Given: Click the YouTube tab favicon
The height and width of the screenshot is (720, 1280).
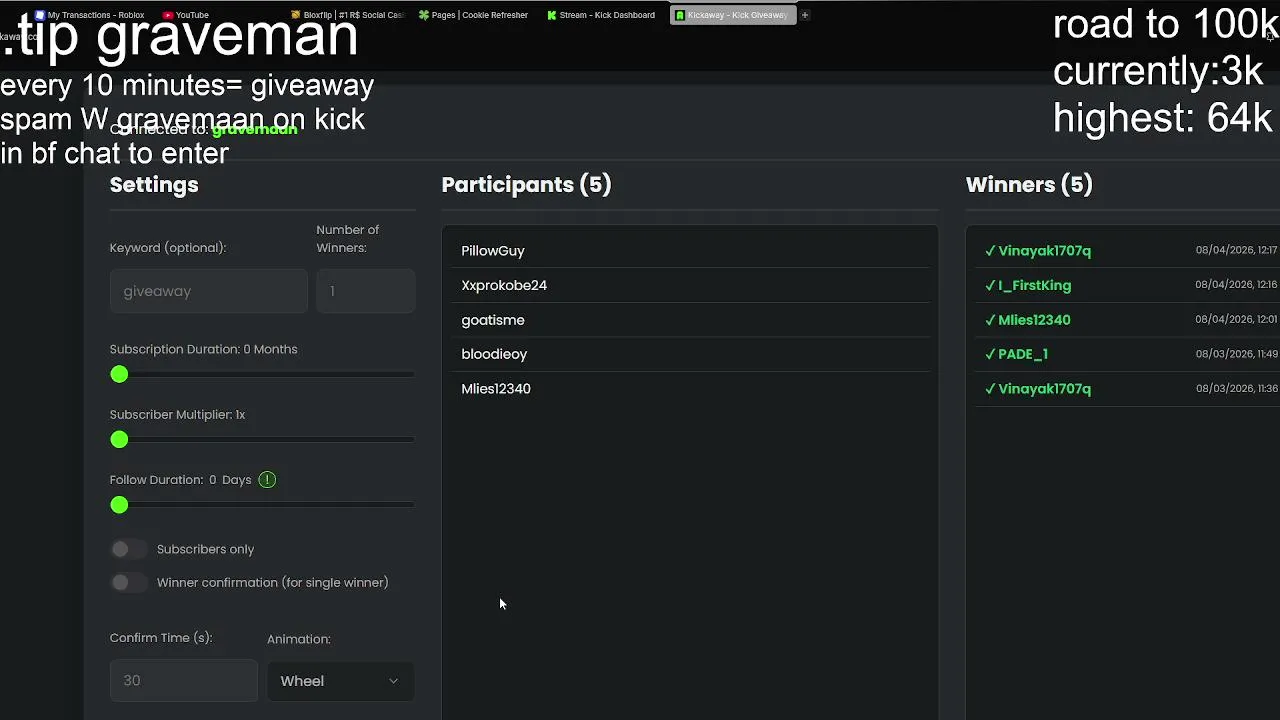Looking at the screenshot, I should click(x=168, y=15).
